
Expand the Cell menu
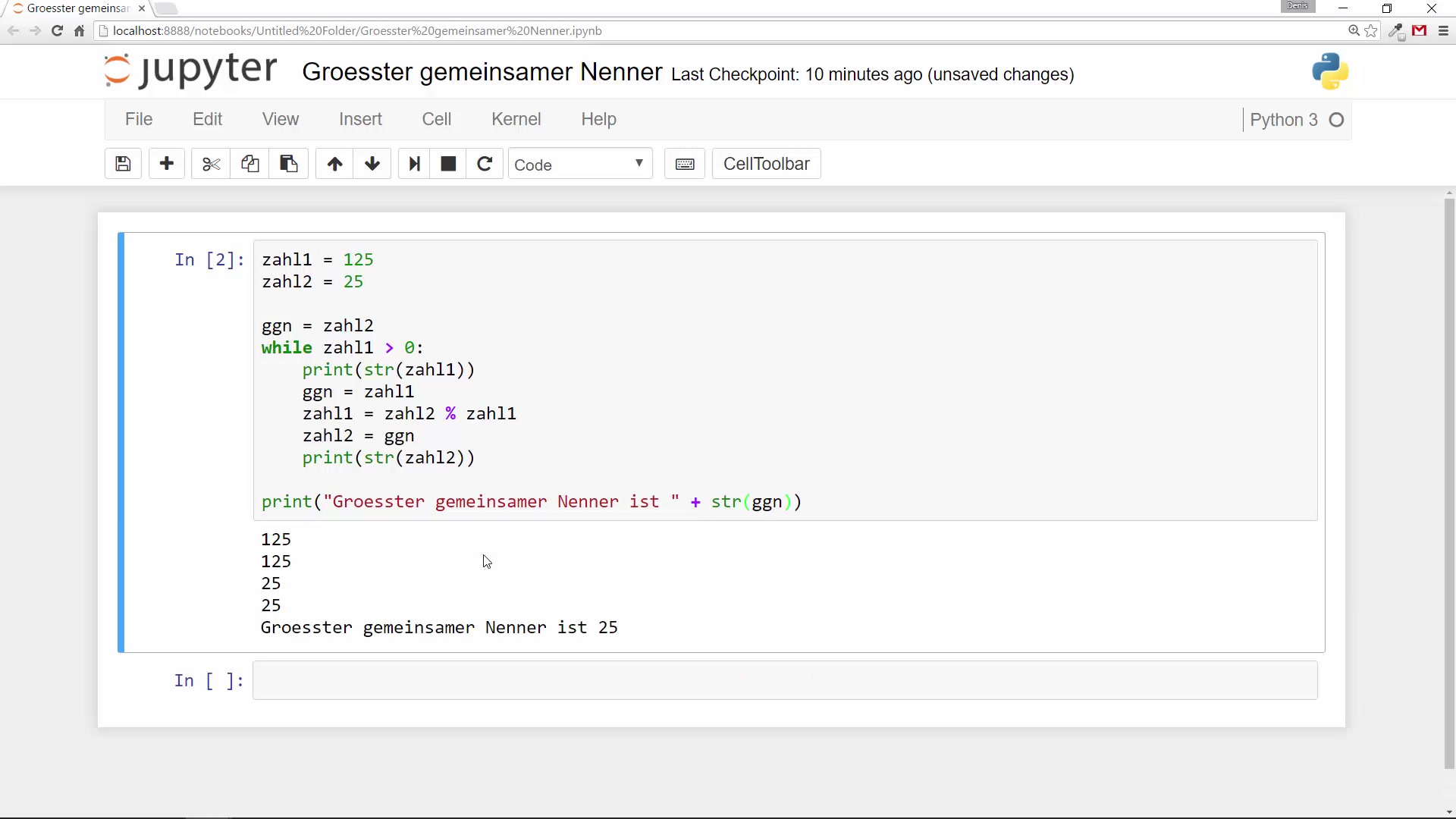point(436,119)
